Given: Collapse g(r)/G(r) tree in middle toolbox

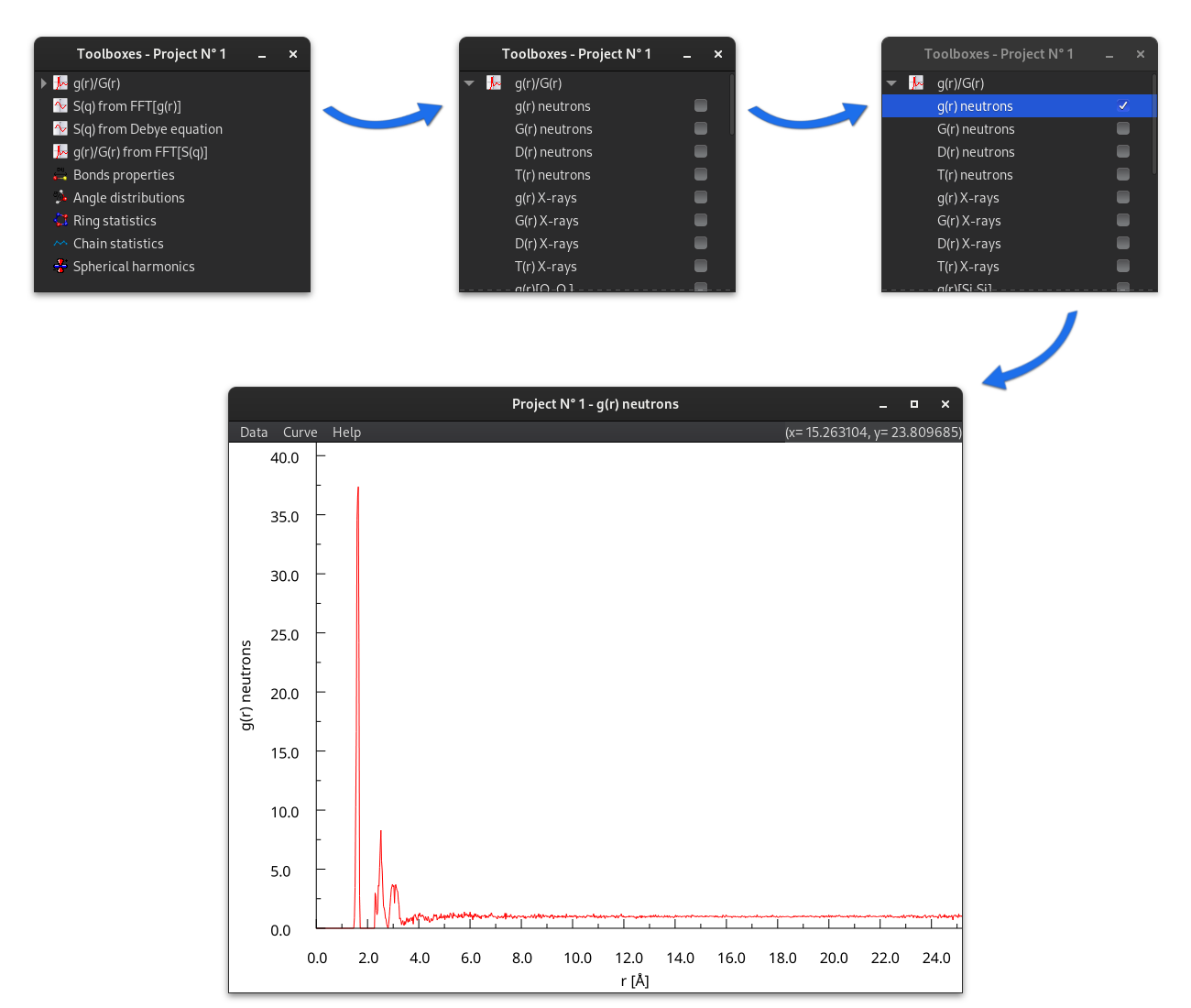Looking at the screenshot, I should coord(469,83).
